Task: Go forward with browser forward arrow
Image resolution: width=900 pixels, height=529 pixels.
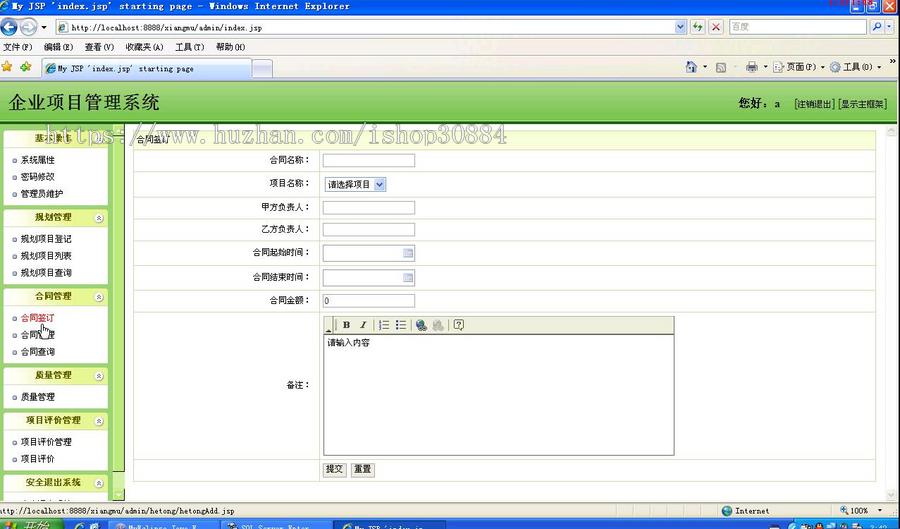Action: pos(28,27)
